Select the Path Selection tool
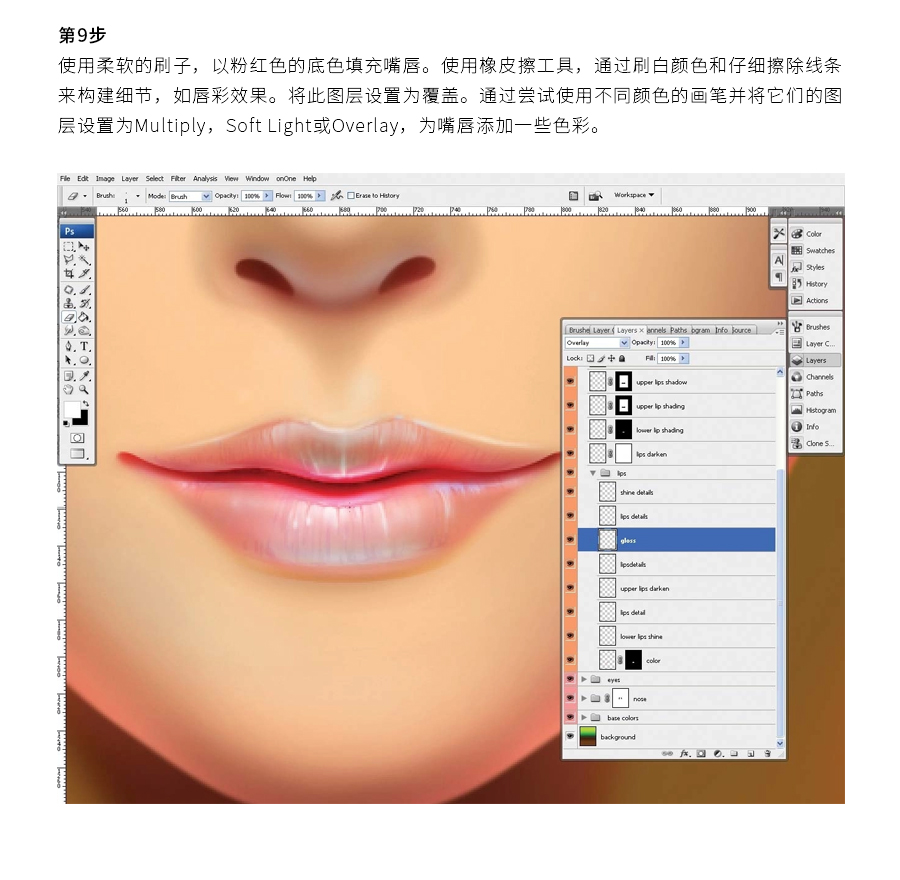 click(x=69, y=360)
